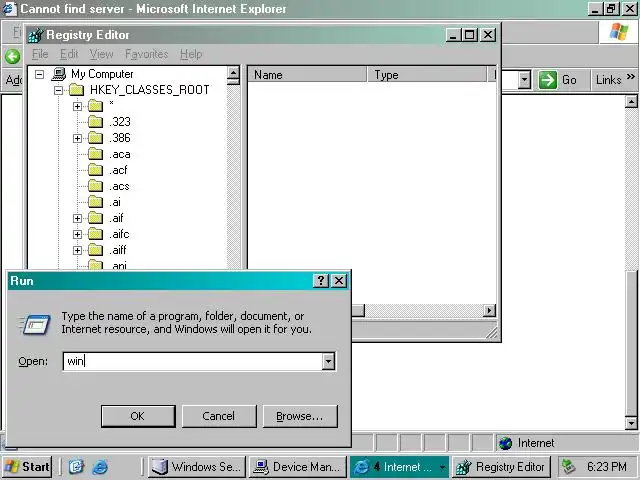Click the Open text field containing win
Image resolution: width=640 pixels, height=480 pixels.
coord(192,361)
